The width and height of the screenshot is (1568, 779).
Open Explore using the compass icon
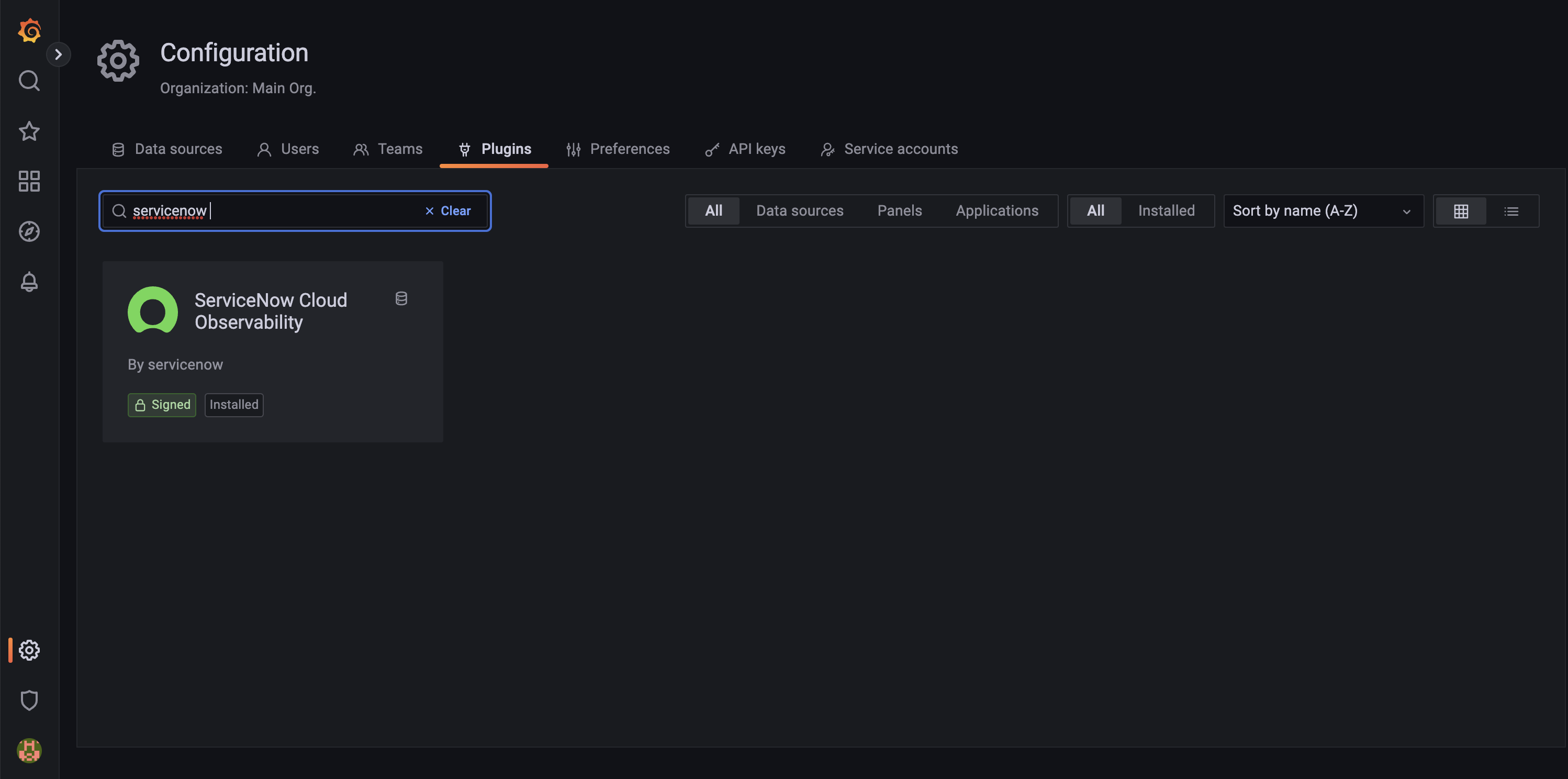[x=29, y=231]
